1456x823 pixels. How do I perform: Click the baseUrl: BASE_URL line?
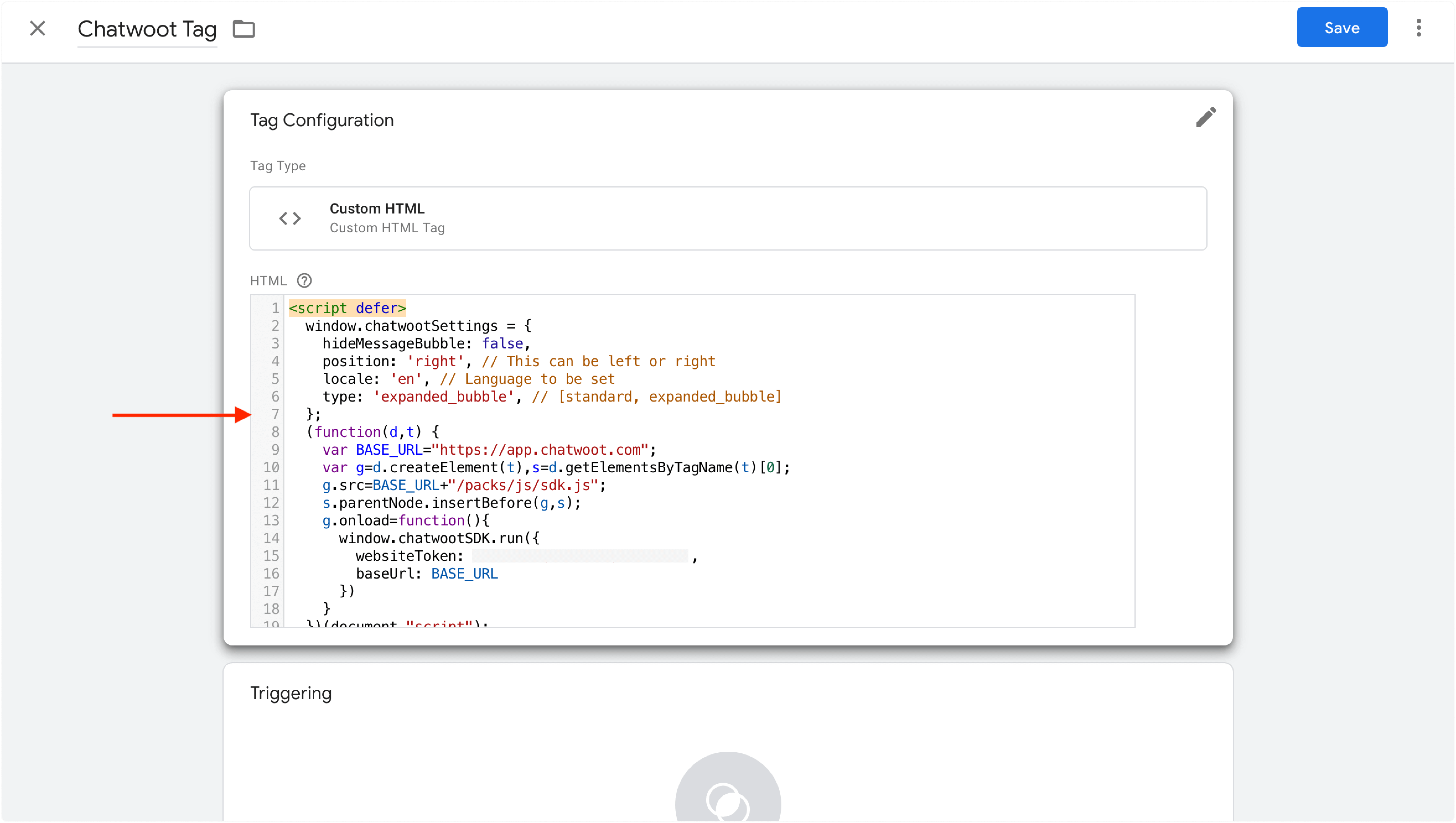click(426, 573)
